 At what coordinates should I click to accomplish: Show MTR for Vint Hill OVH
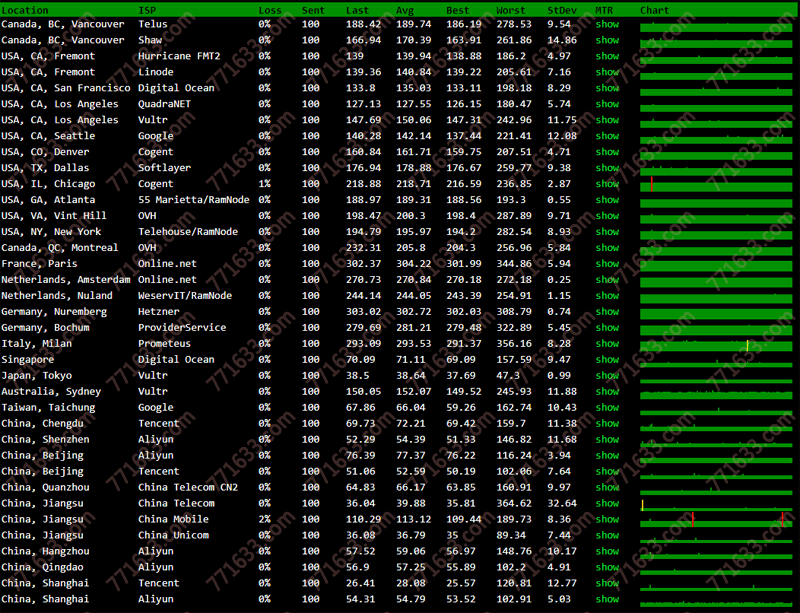click(607, 215)
